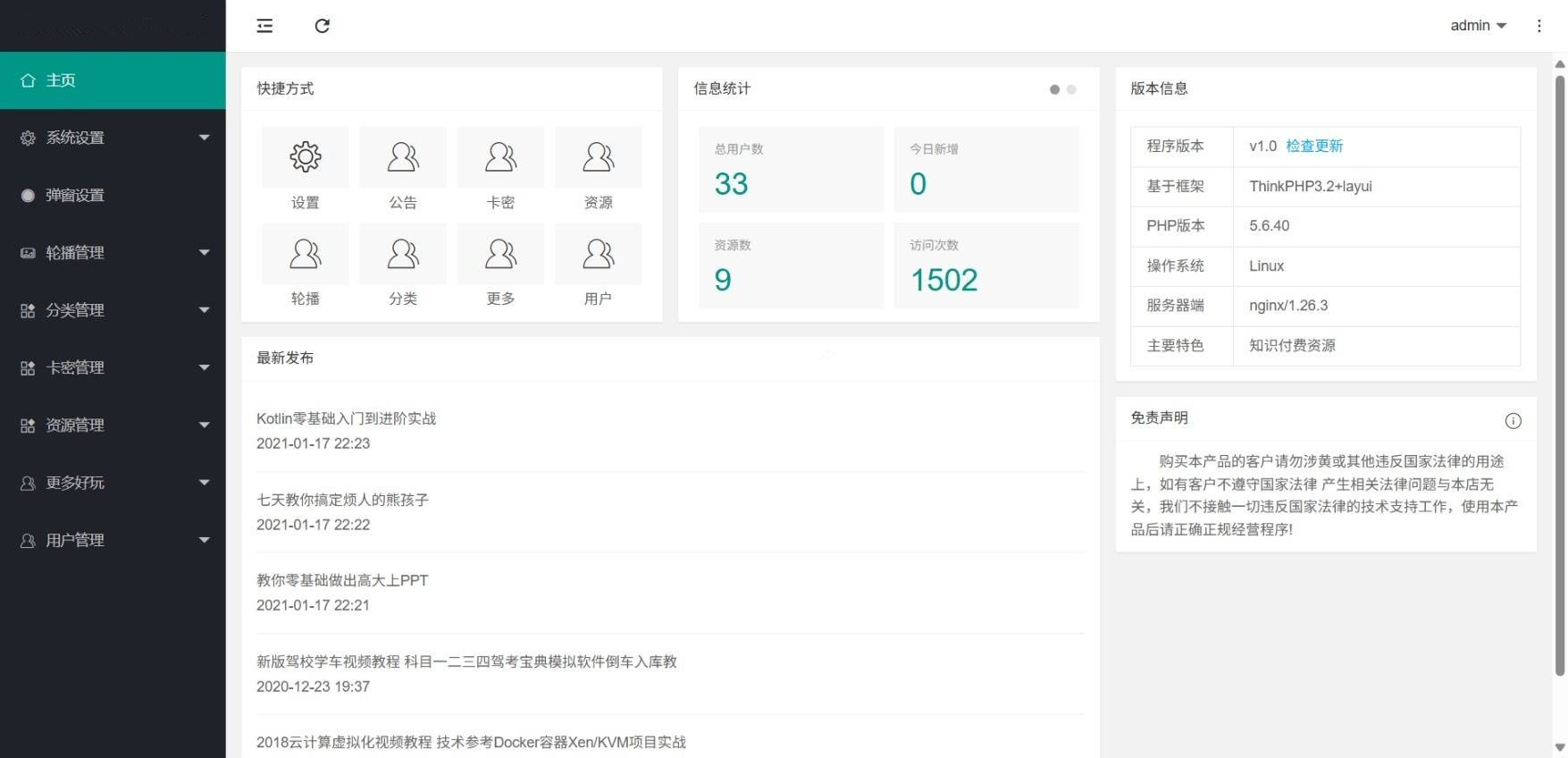Open the Kotlin零基础入门到进阶实战 post
This screenshot has height=758, width=1568.
[346, 418]
